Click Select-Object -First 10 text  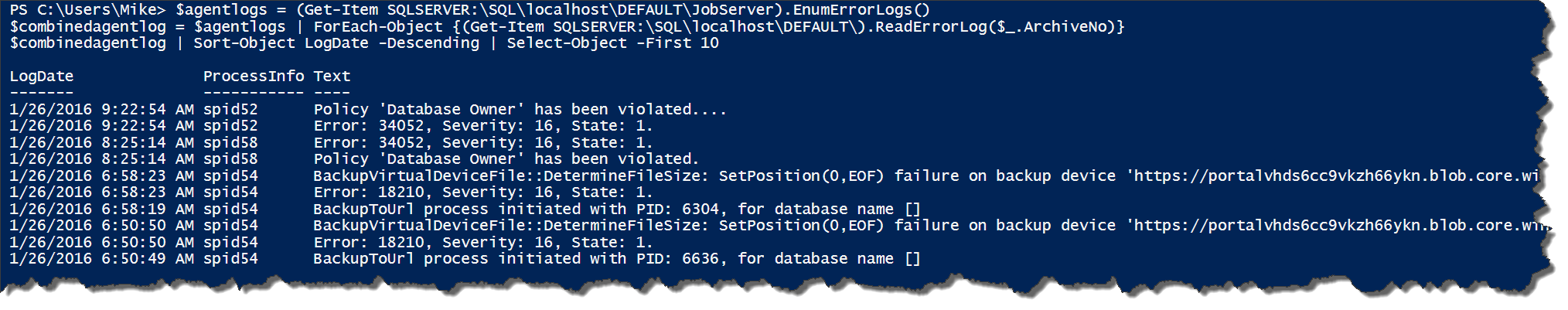point(612,43)
